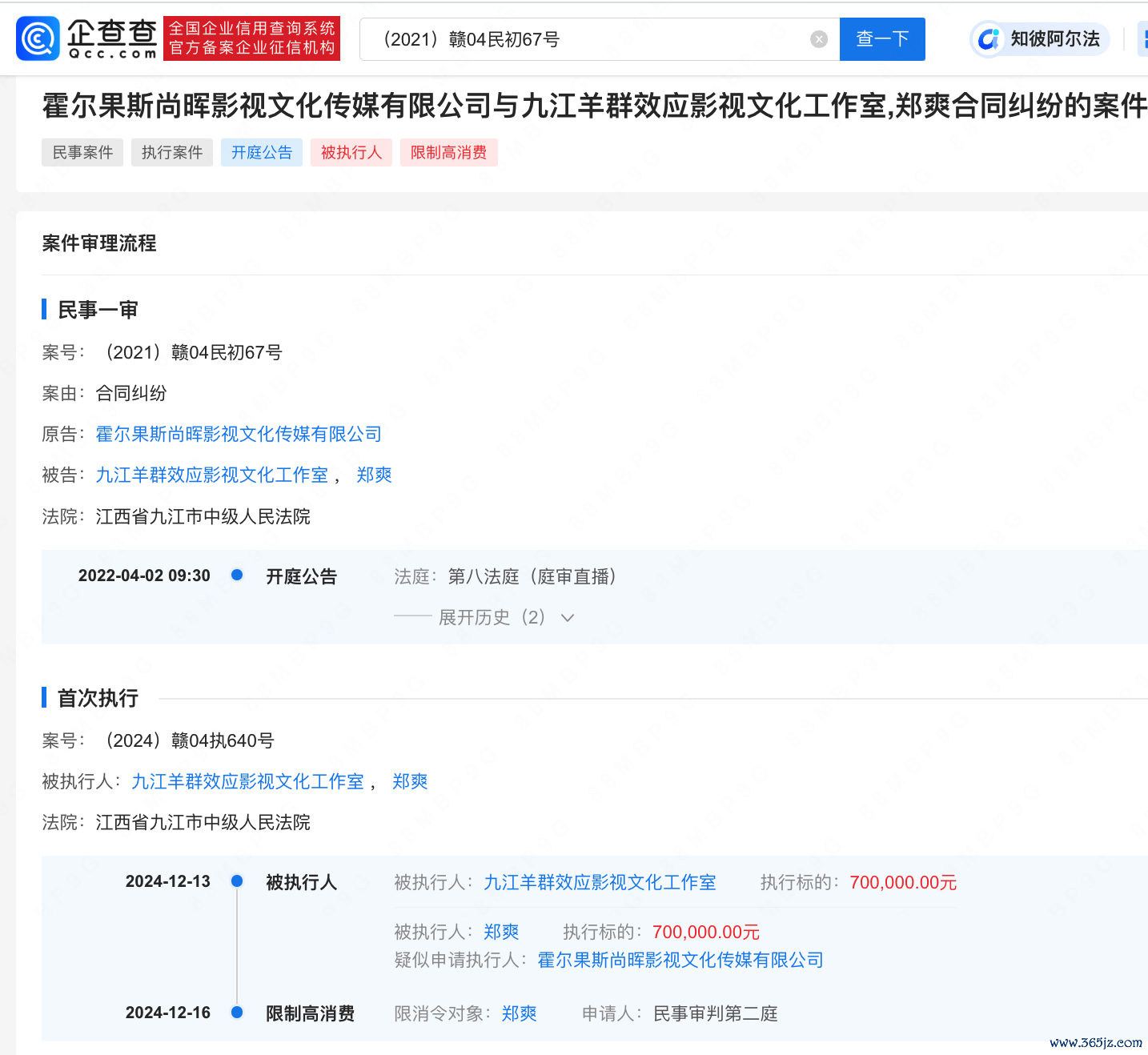The image size is (1148, 1055).
Task: Click first 700,000.00元 amount for 九江羊群效应
Action: pyautogui.click(x=903, y=882)
